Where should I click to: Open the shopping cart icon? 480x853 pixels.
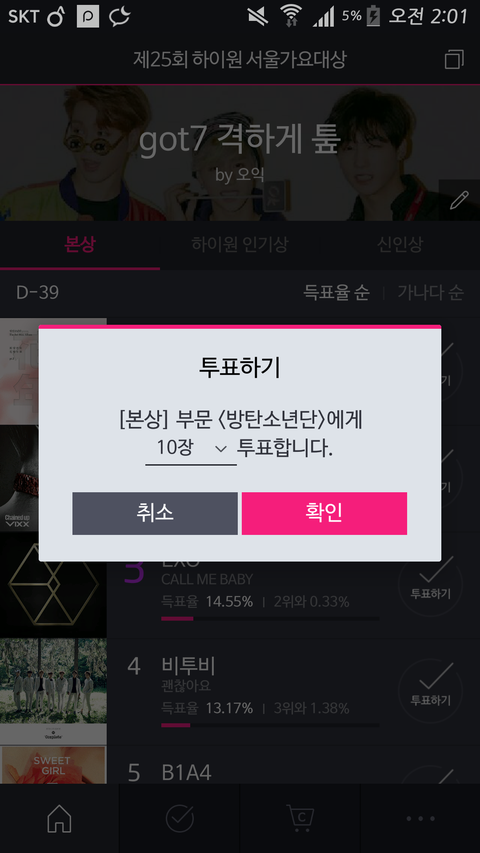coord(300,817)
